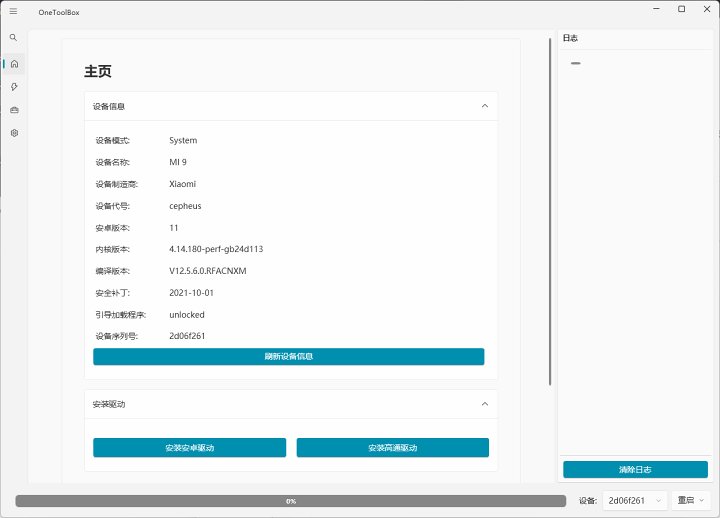Click inside the 日志 log text area
This screenshot has width=720, height=518.
pos(635,250)
